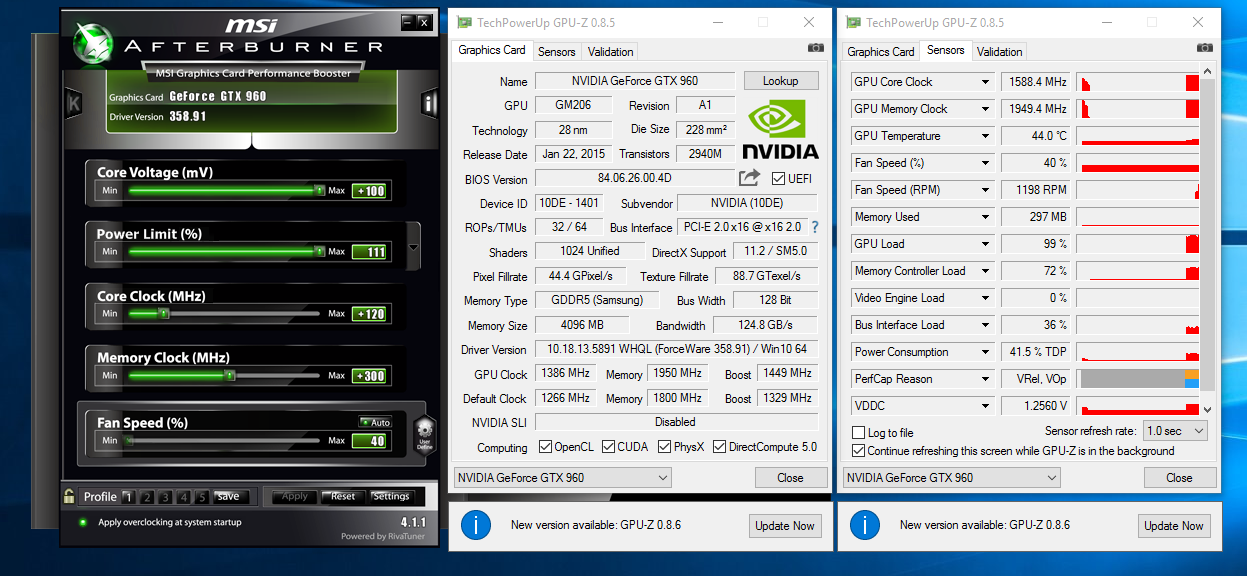
Task: Toggle Apply overclocking at system startup LED
Action: tap(84, 522)
